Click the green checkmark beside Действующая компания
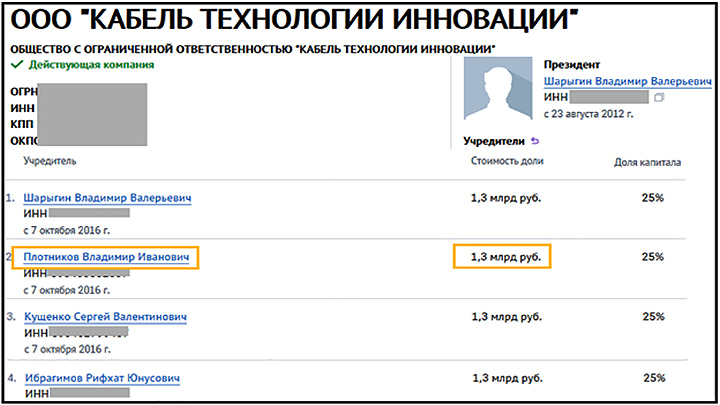Viewport: 720px width, 405px height. [x=16, y=64]
